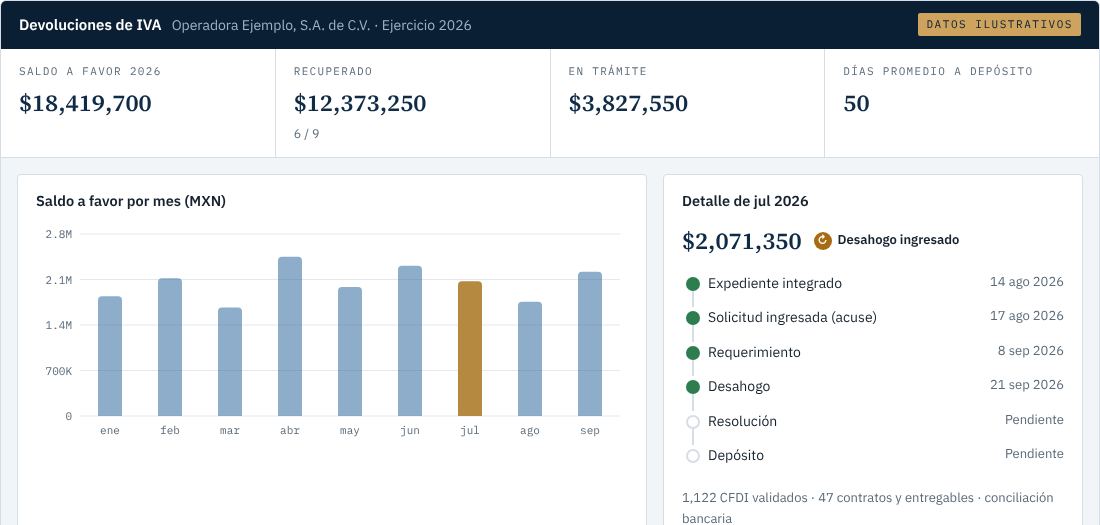This screenshot has height=525, width=1100.
Task: Click Pendiente next to Resolución
Action: point(1034,420)
